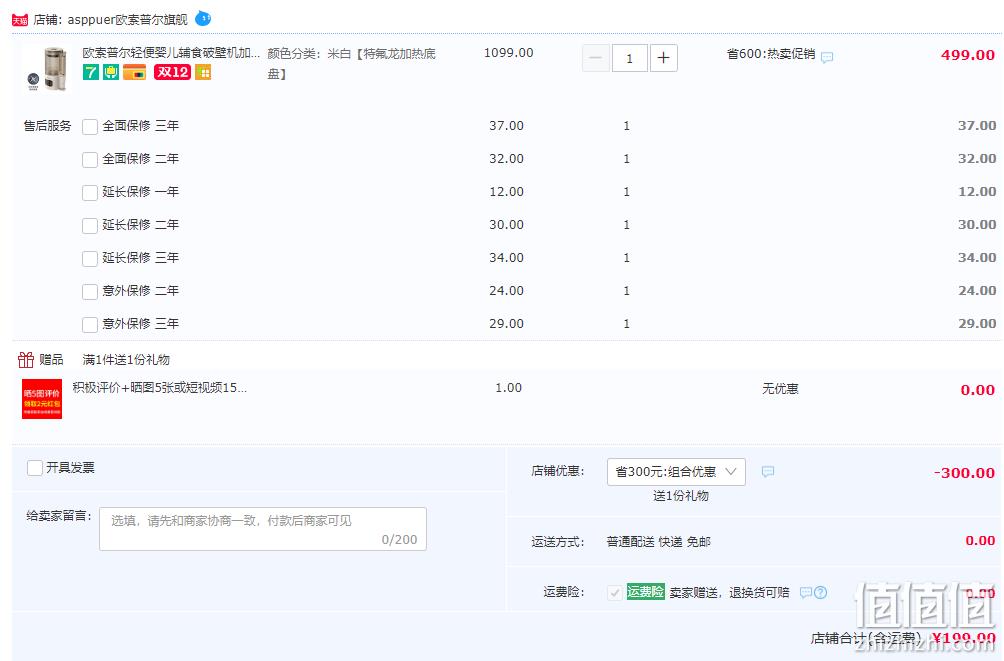
Task: Toggle the 运费险 shipping insurance checkbox
Action: 614,592
